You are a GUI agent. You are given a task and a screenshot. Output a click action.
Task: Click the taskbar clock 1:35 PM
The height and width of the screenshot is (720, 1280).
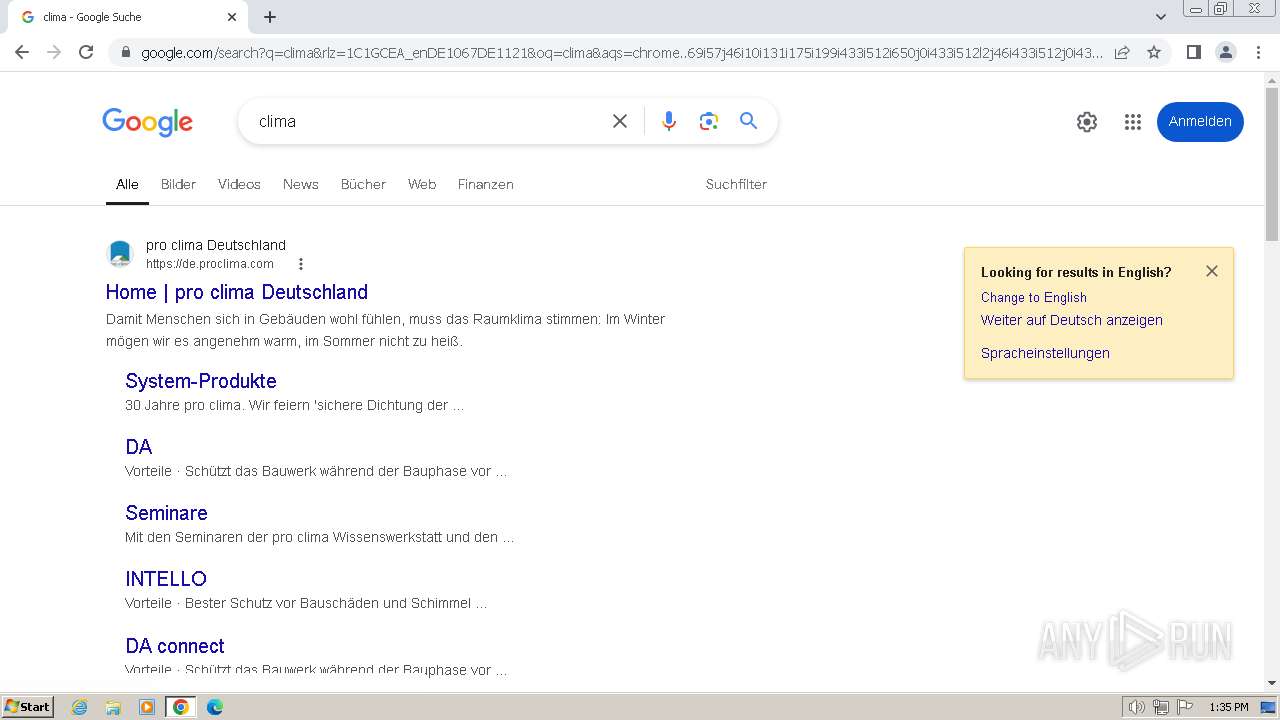(x=1229, y=707)
